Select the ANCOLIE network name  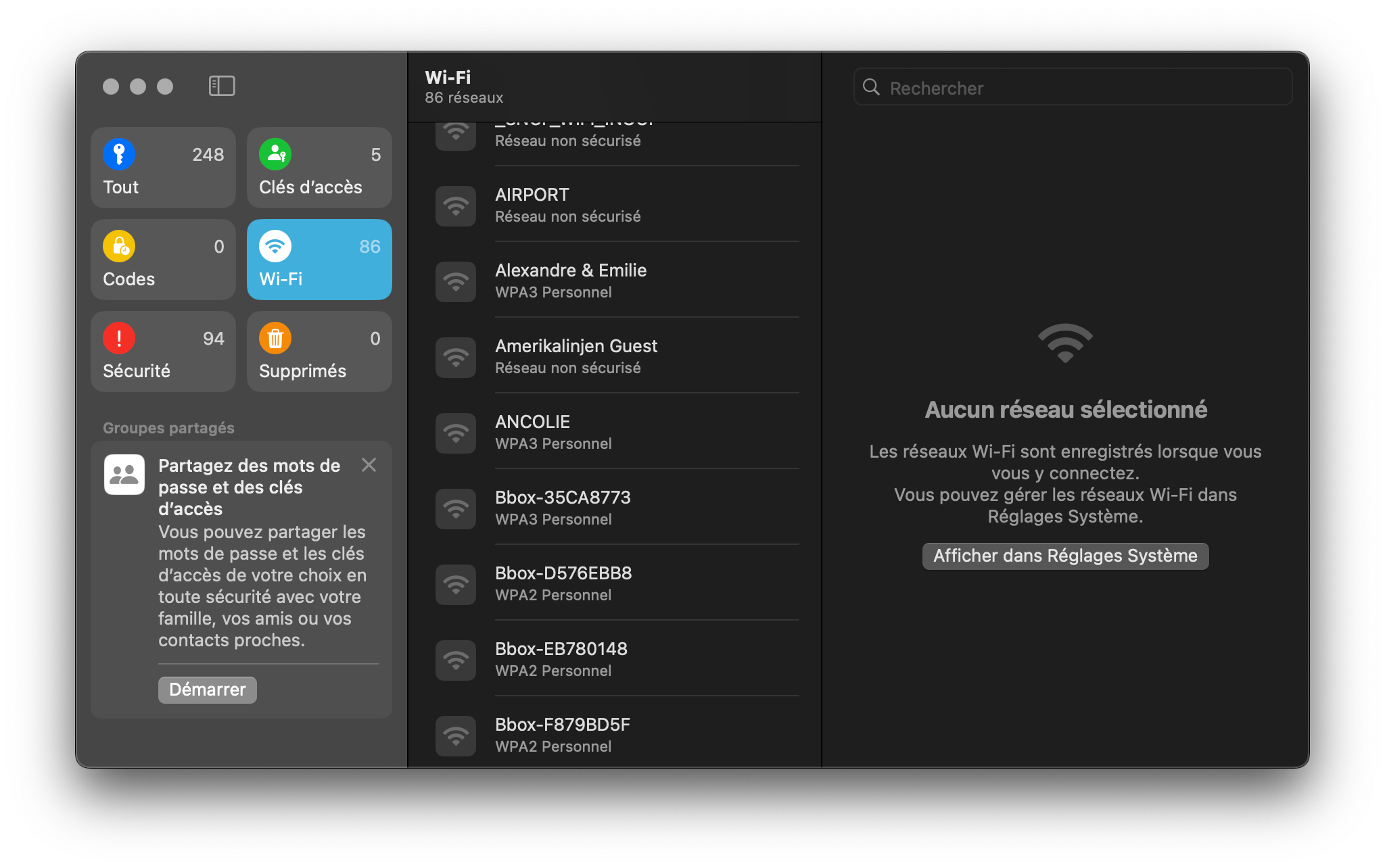pyautogui.click(x=532, y=422)
